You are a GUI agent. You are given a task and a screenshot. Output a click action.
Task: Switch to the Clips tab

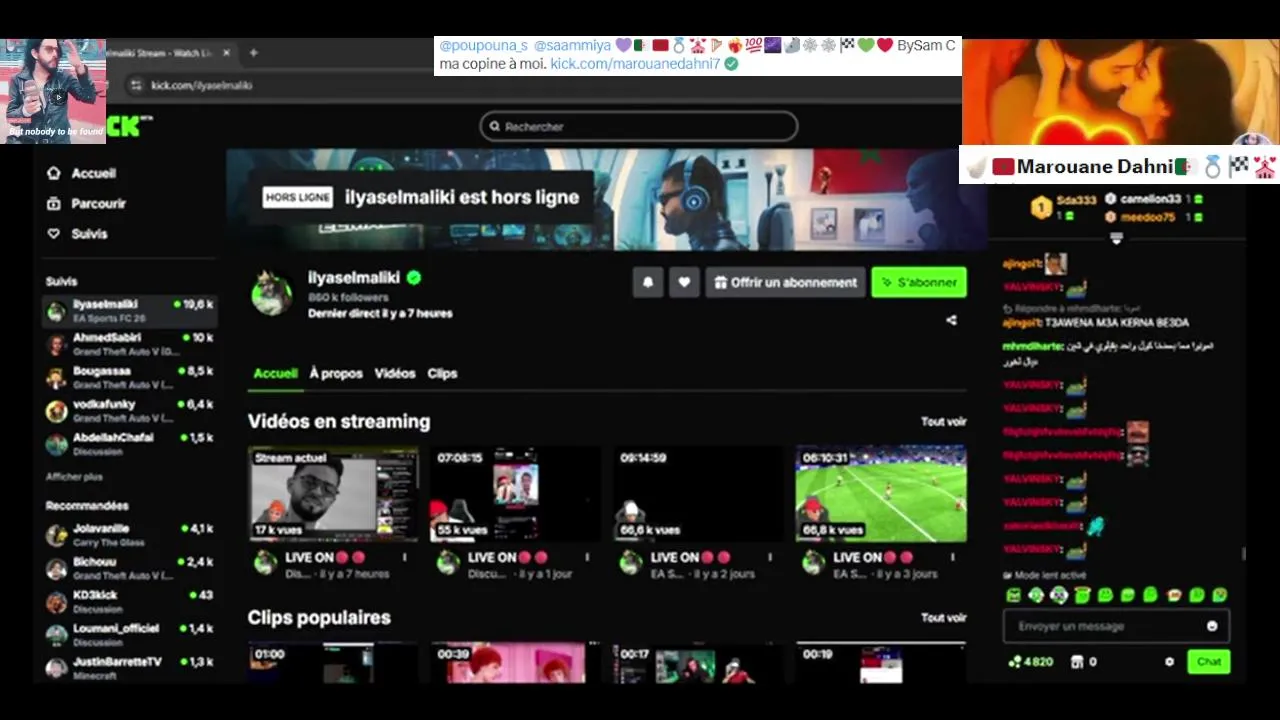click(x=442, y=373)
